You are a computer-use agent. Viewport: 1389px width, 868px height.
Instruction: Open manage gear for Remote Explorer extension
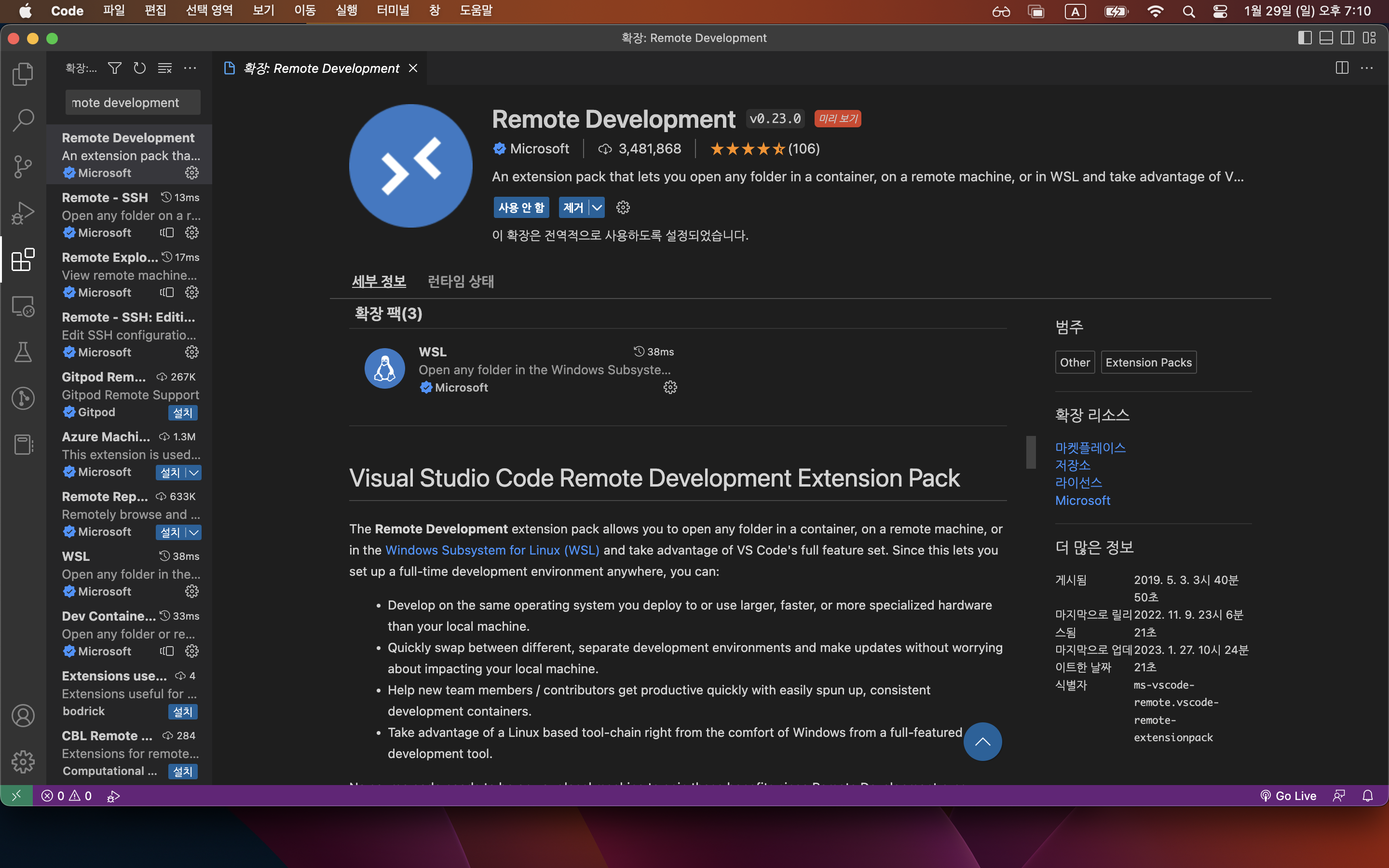(191, 292)
